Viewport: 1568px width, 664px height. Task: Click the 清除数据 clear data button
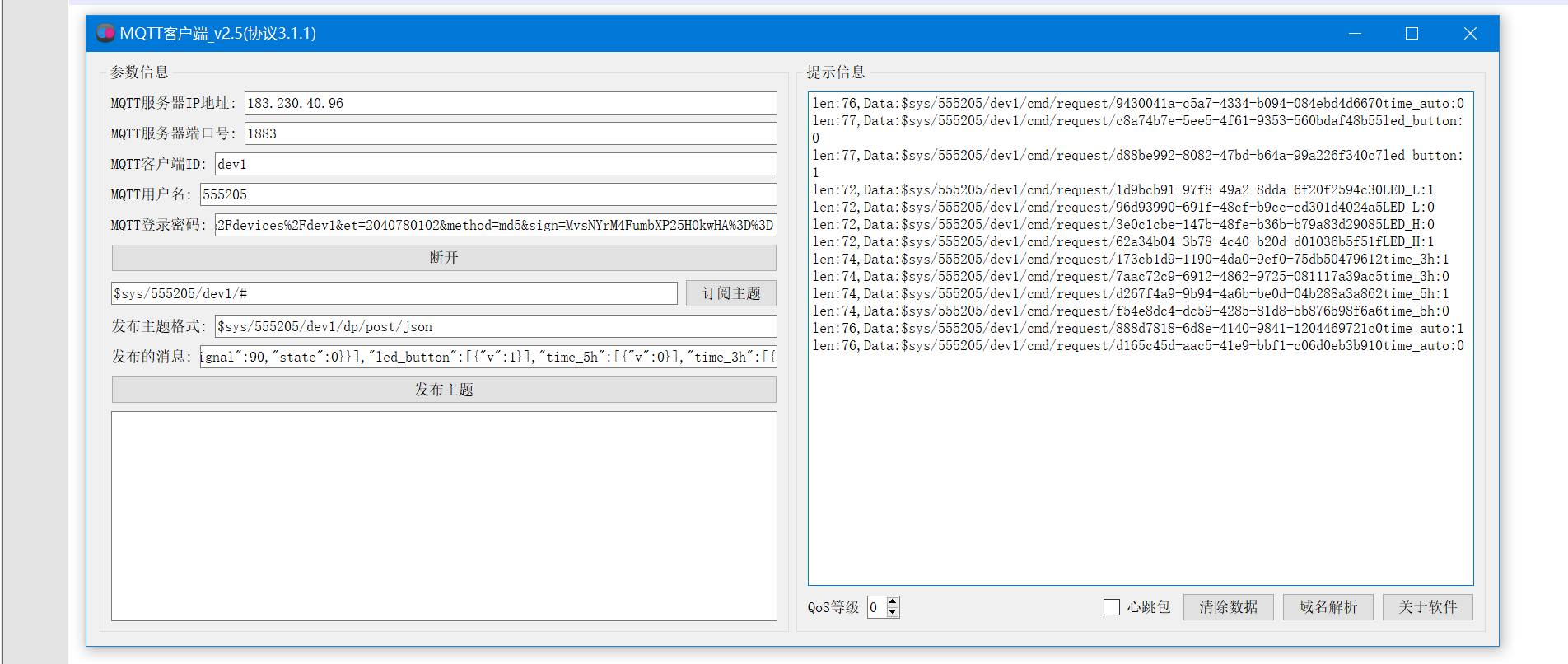(1229, 607)
